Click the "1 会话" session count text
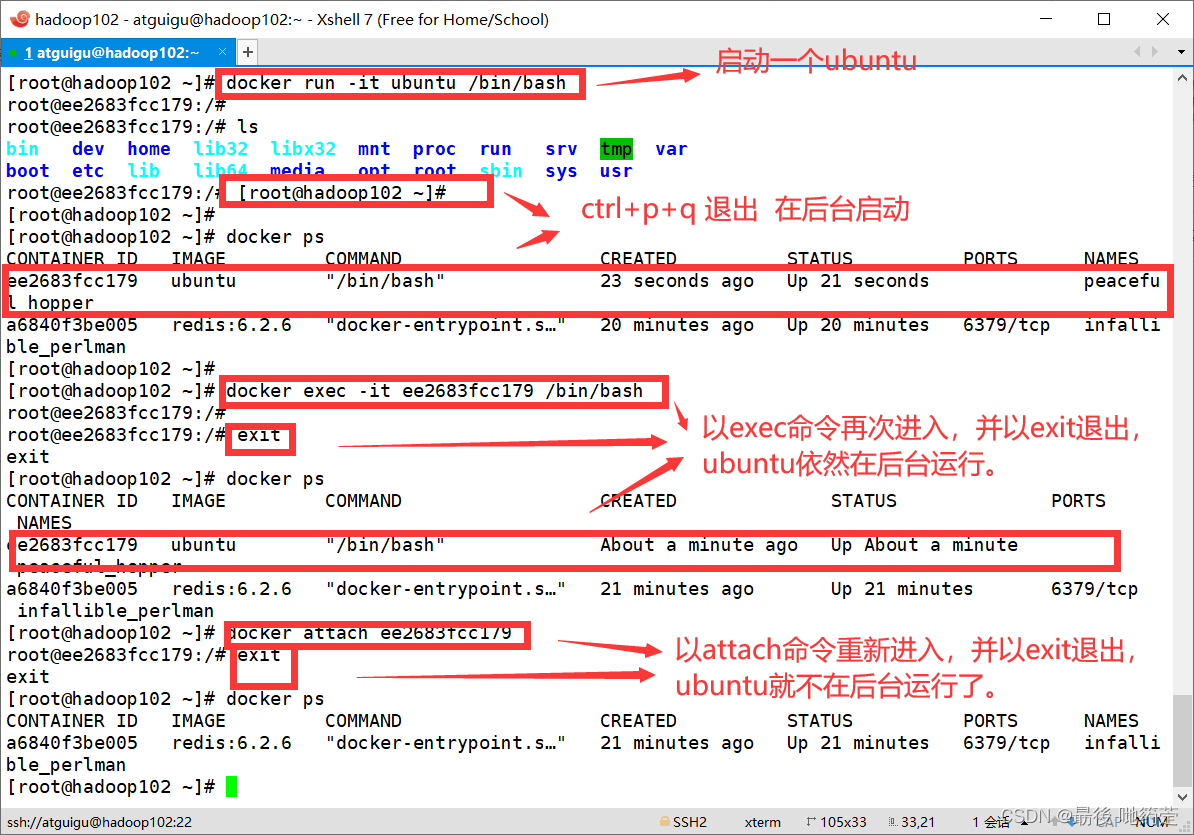Viewport: 1194px width, 835px height. click(x=991, y=822)
